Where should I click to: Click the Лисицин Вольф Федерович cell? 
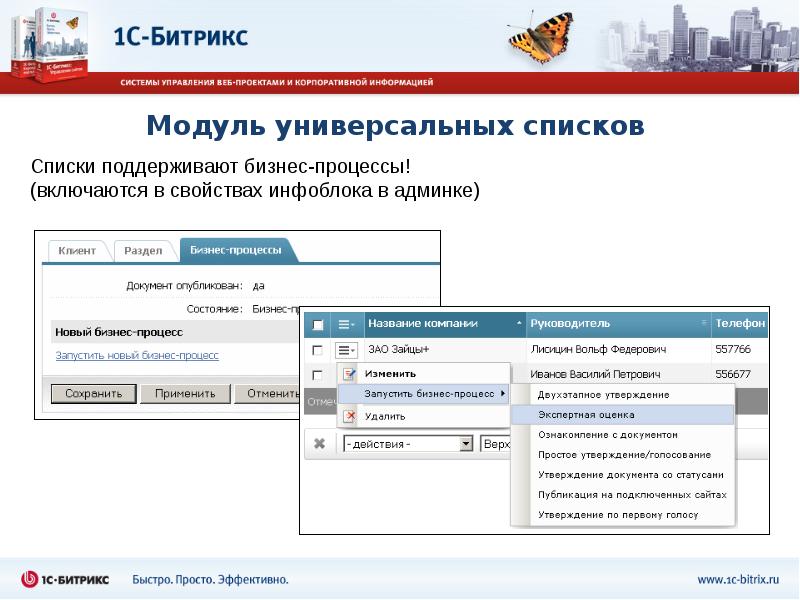coord(598,349)
